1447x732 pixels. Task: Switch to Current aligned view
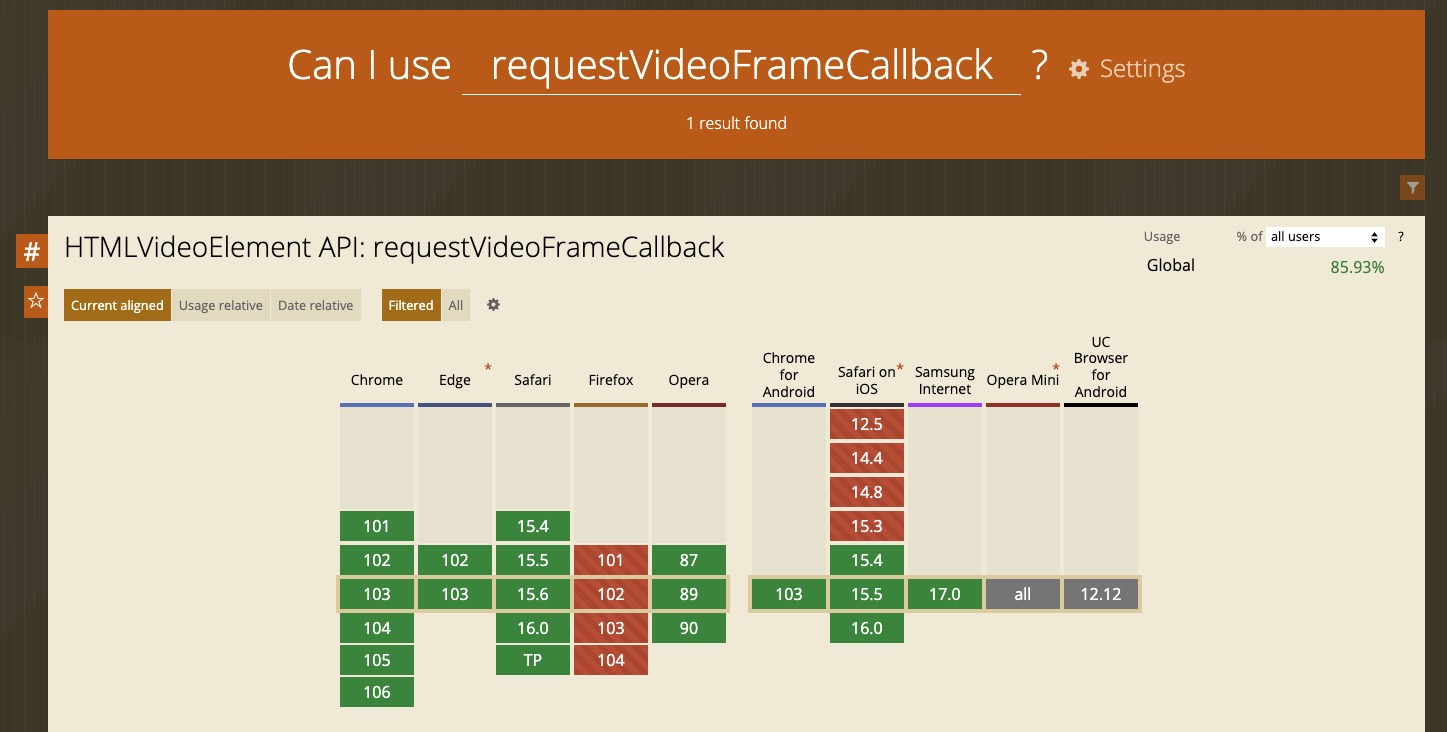click(x=117, y=305)
